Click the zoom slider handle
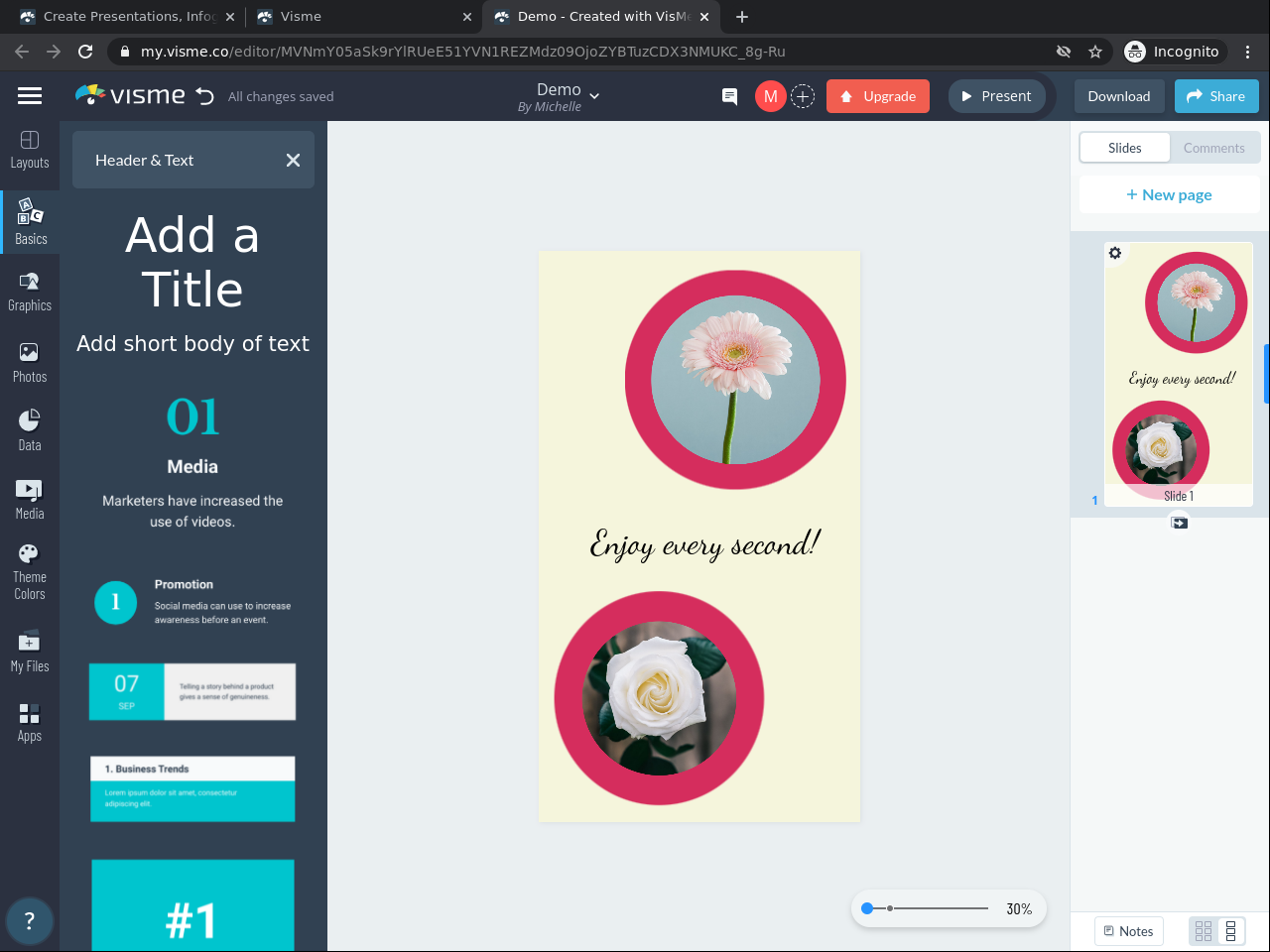The image size is (1270, 952). pos(867,908)
